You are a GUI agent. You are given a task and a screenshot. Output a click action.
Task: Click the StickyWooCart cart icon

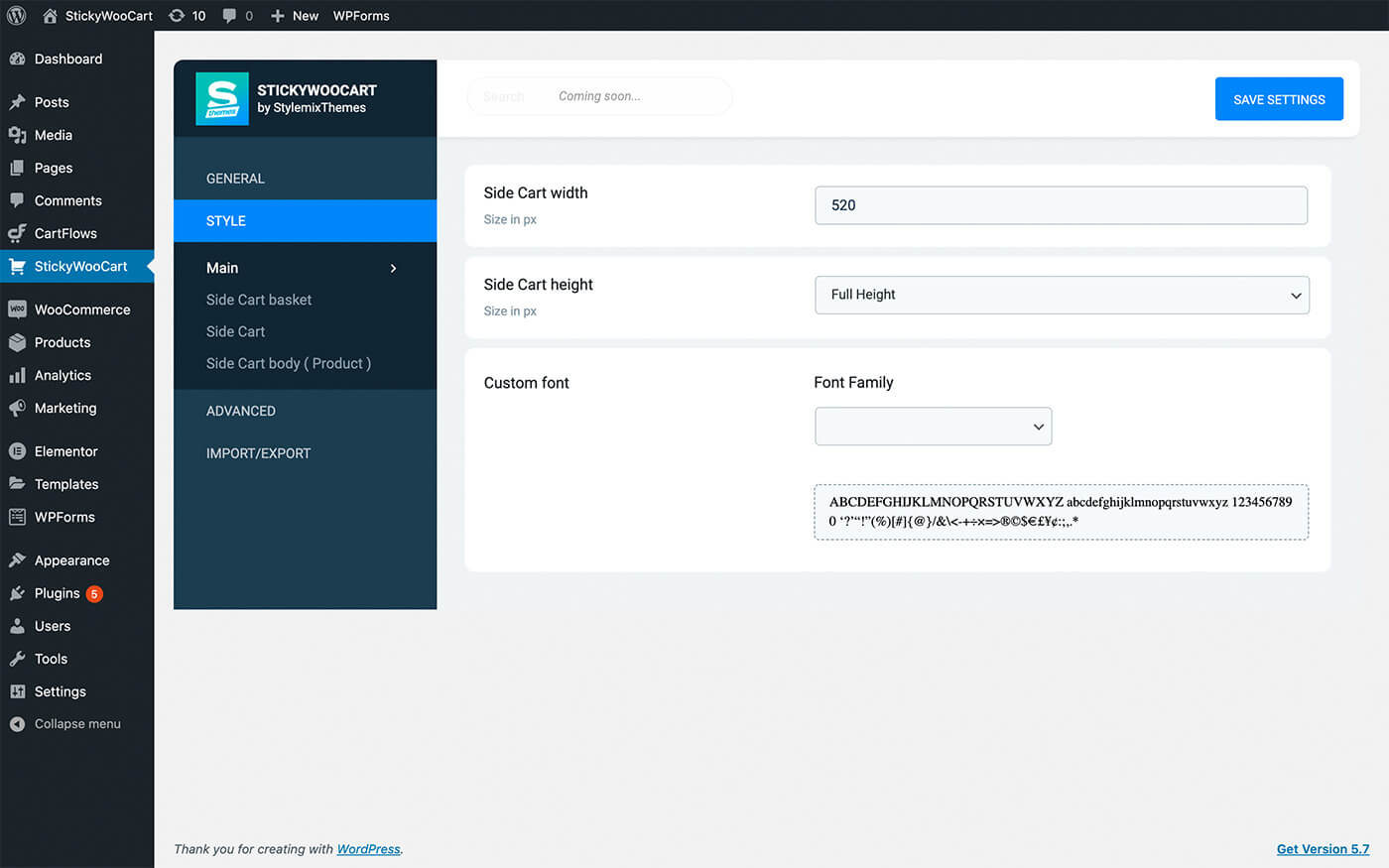(17, 266)
